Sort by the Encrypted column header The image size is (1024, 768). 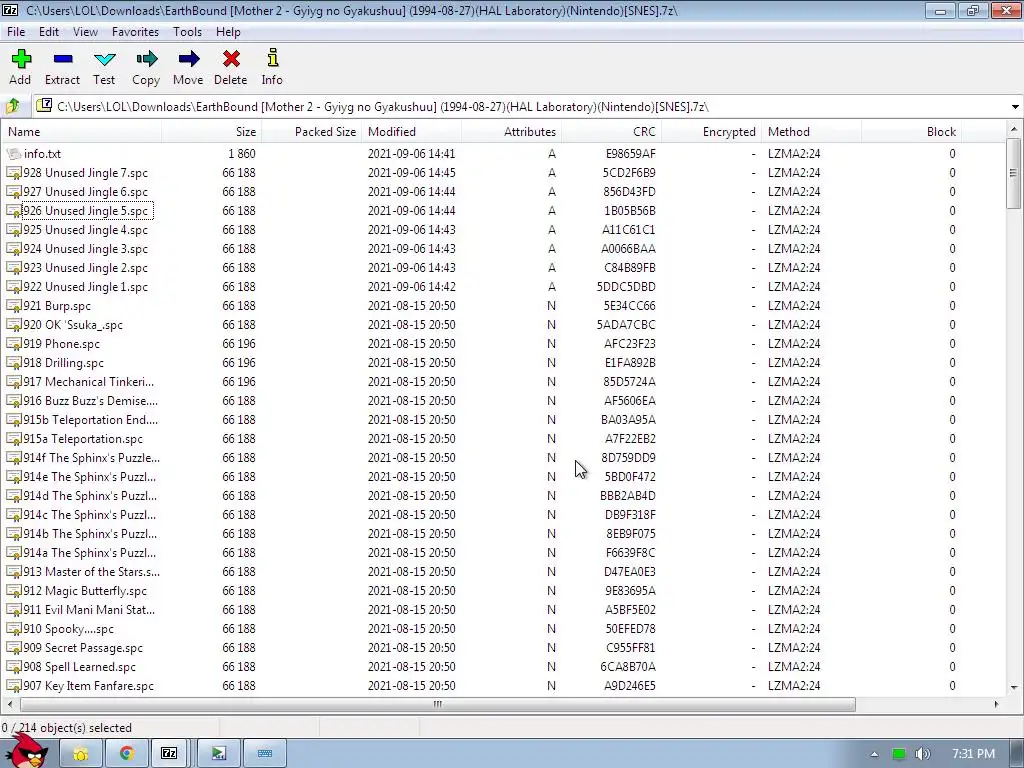[711, 131]
